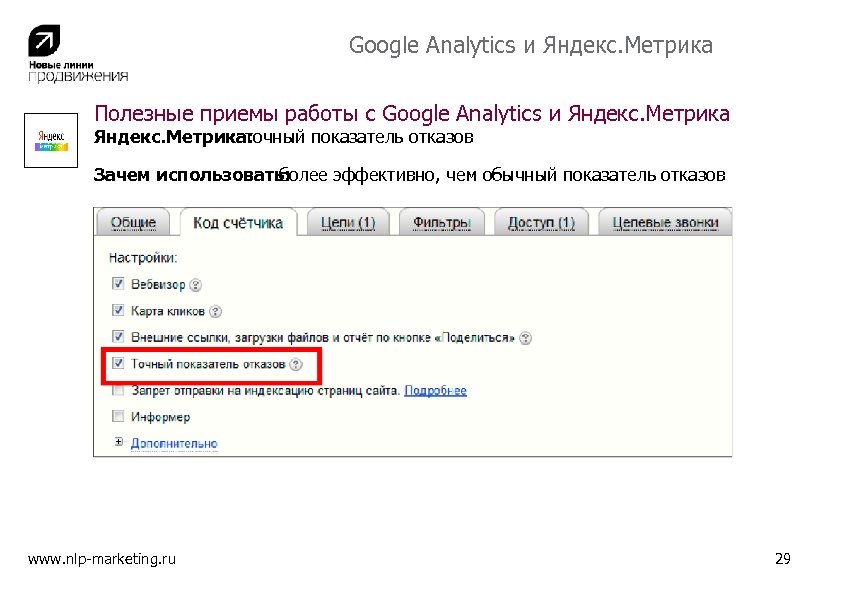Toggle the Точный показатель отказов checkbox
The image size is (842, 595).
coord(119,364)
